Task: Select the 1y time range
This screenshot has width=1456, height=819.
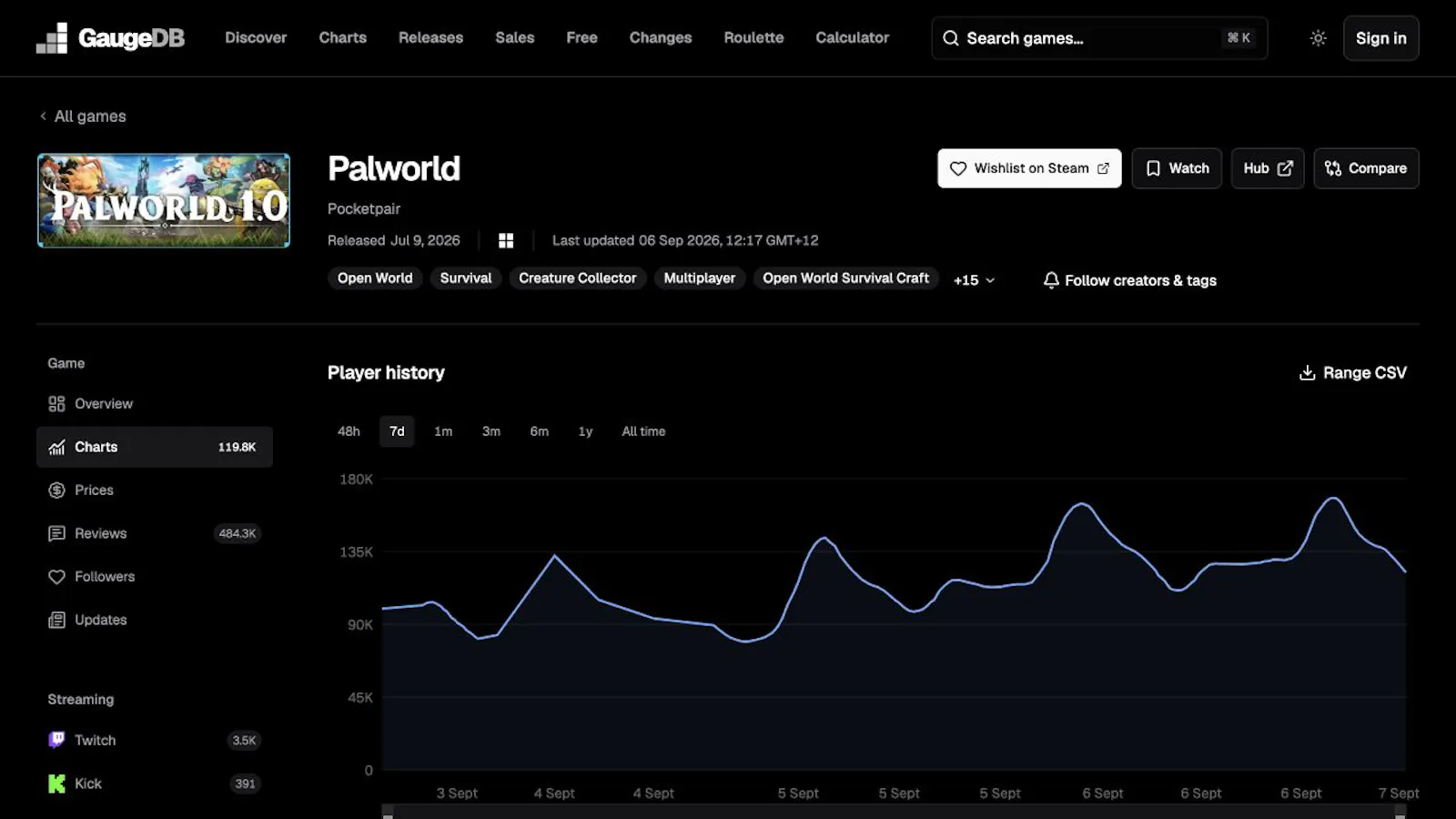Action: pyautogui.click(x=585, y=431)
